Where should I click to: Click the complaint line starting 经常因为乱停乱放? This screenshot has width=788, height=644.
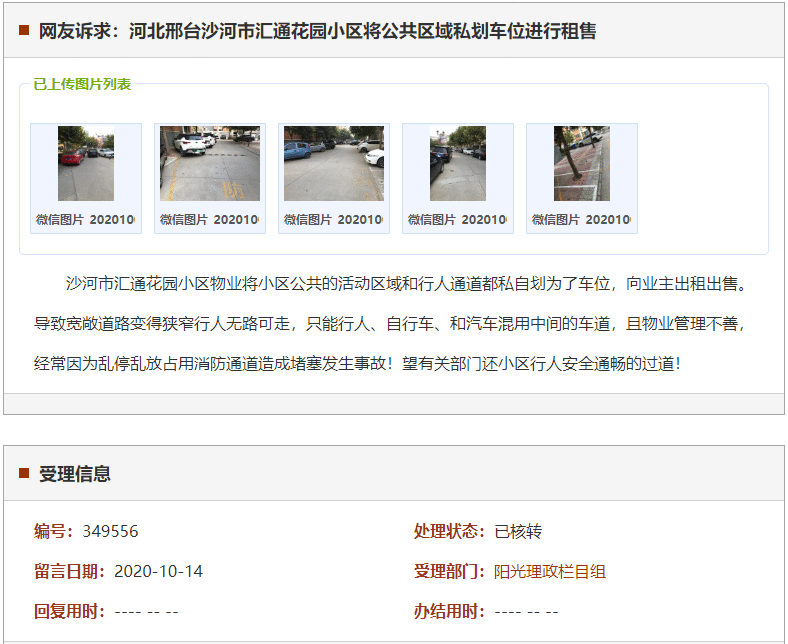tap(357, 363)
